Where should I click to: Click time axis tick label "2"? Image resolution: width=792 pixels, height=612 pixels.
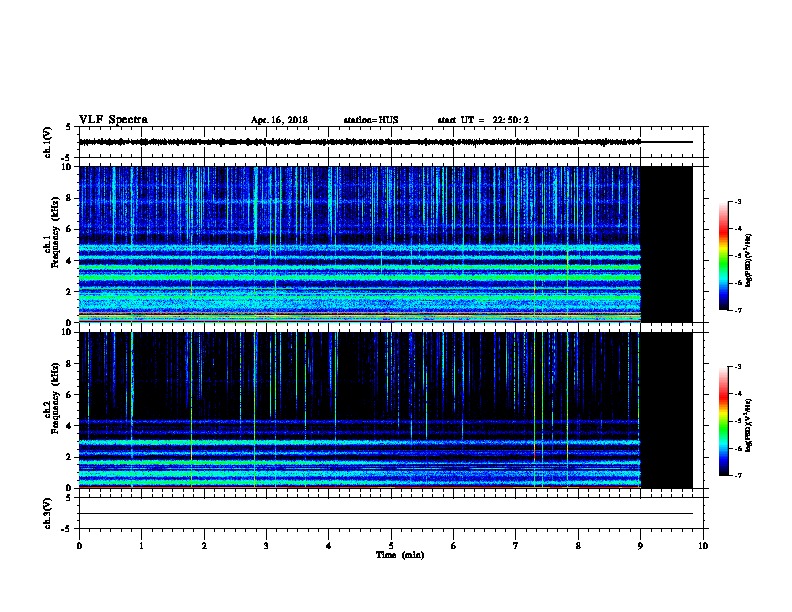point(204,546)
